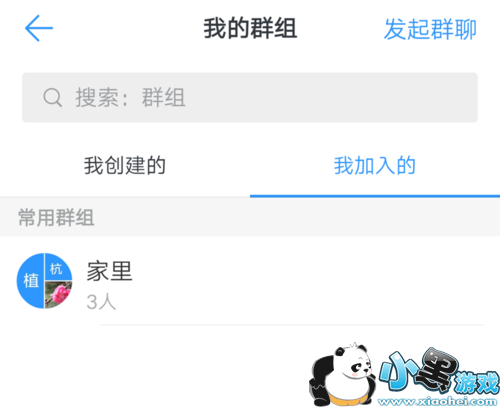Viewport: 501px width, 410px height.
Task: Click the magnifier icon in search bar
Action: (x=53, y=97)
